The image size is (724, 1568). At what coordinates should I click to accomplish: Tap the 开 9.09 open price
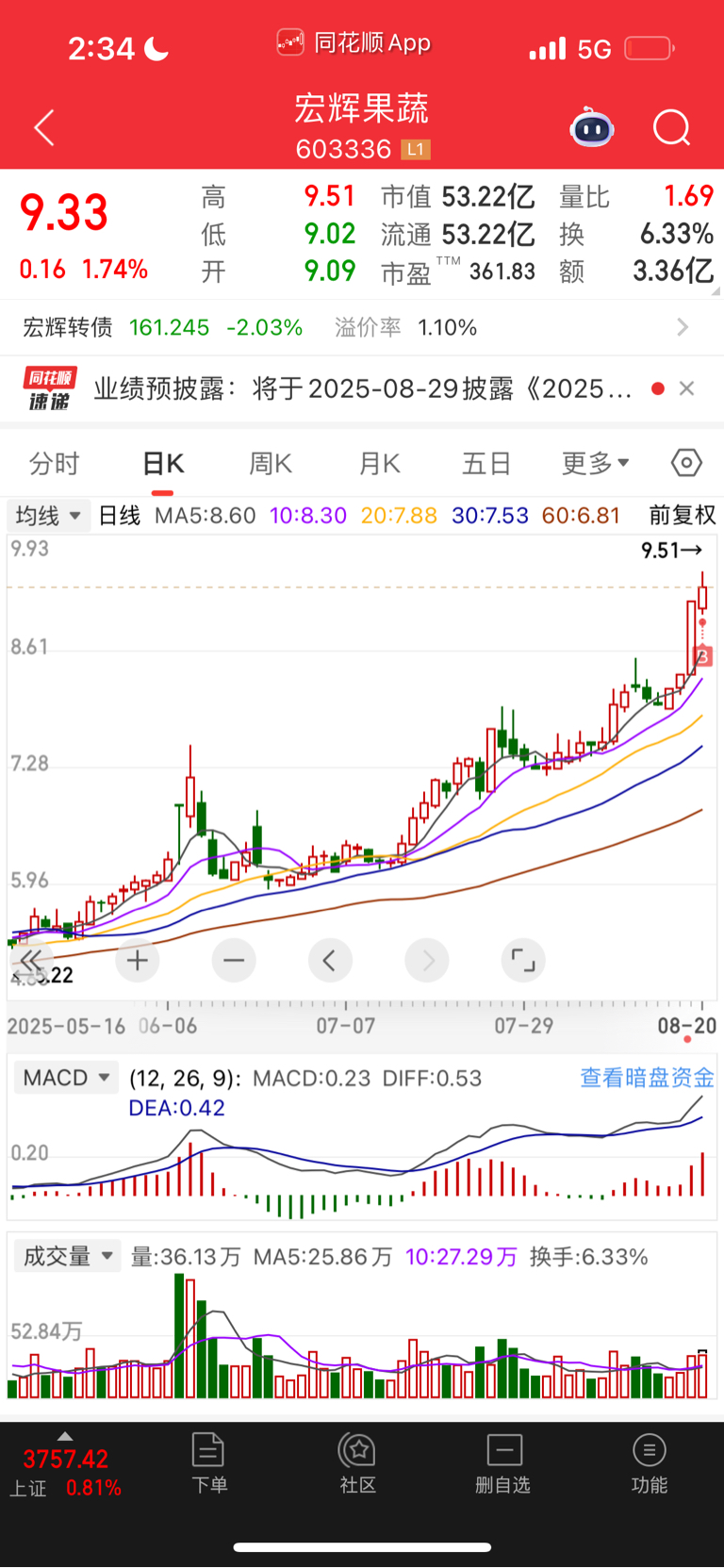(279, 272)
